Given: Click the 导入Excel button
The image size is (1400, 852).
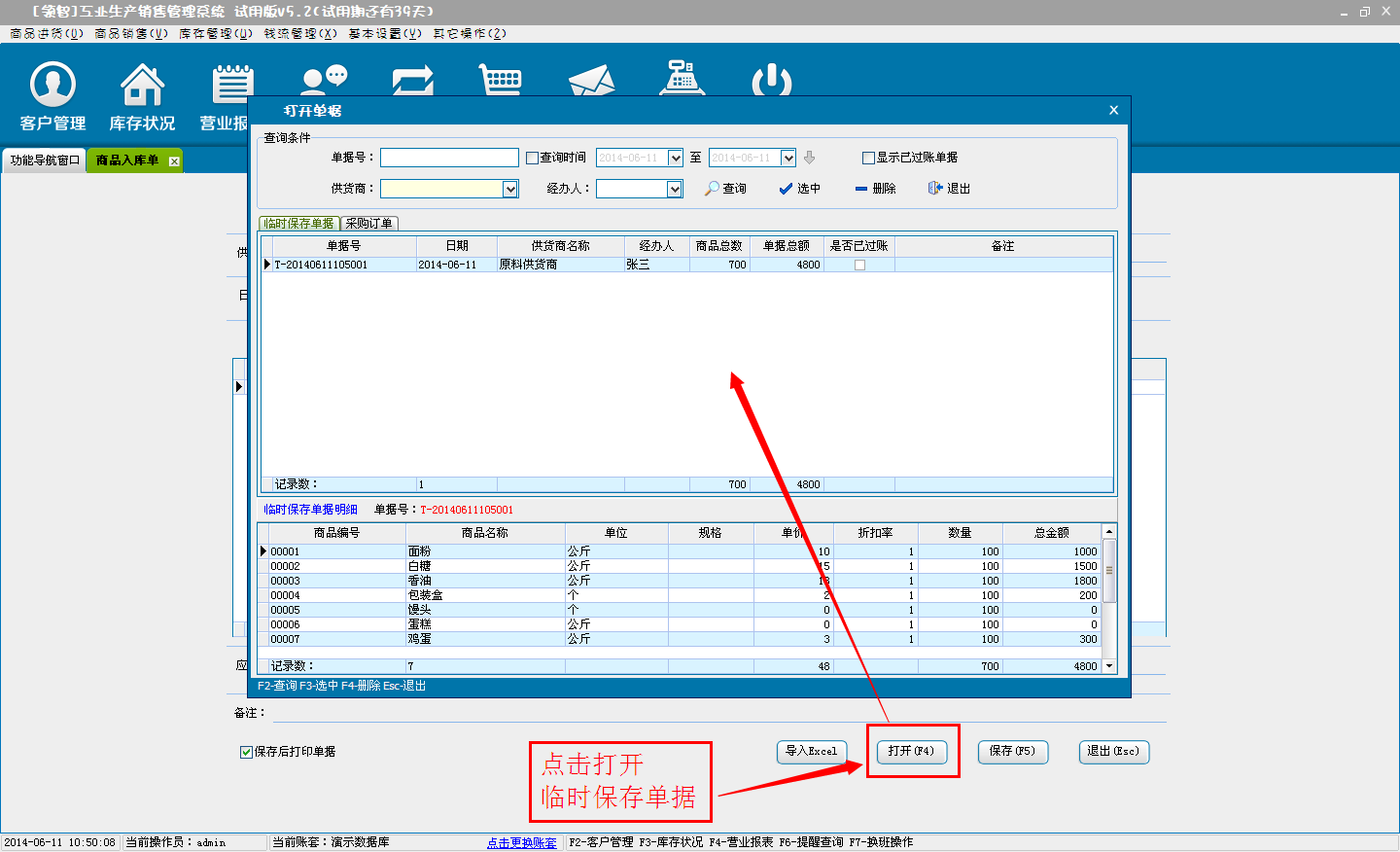Looking at the screenshot, I should (811, 752).
